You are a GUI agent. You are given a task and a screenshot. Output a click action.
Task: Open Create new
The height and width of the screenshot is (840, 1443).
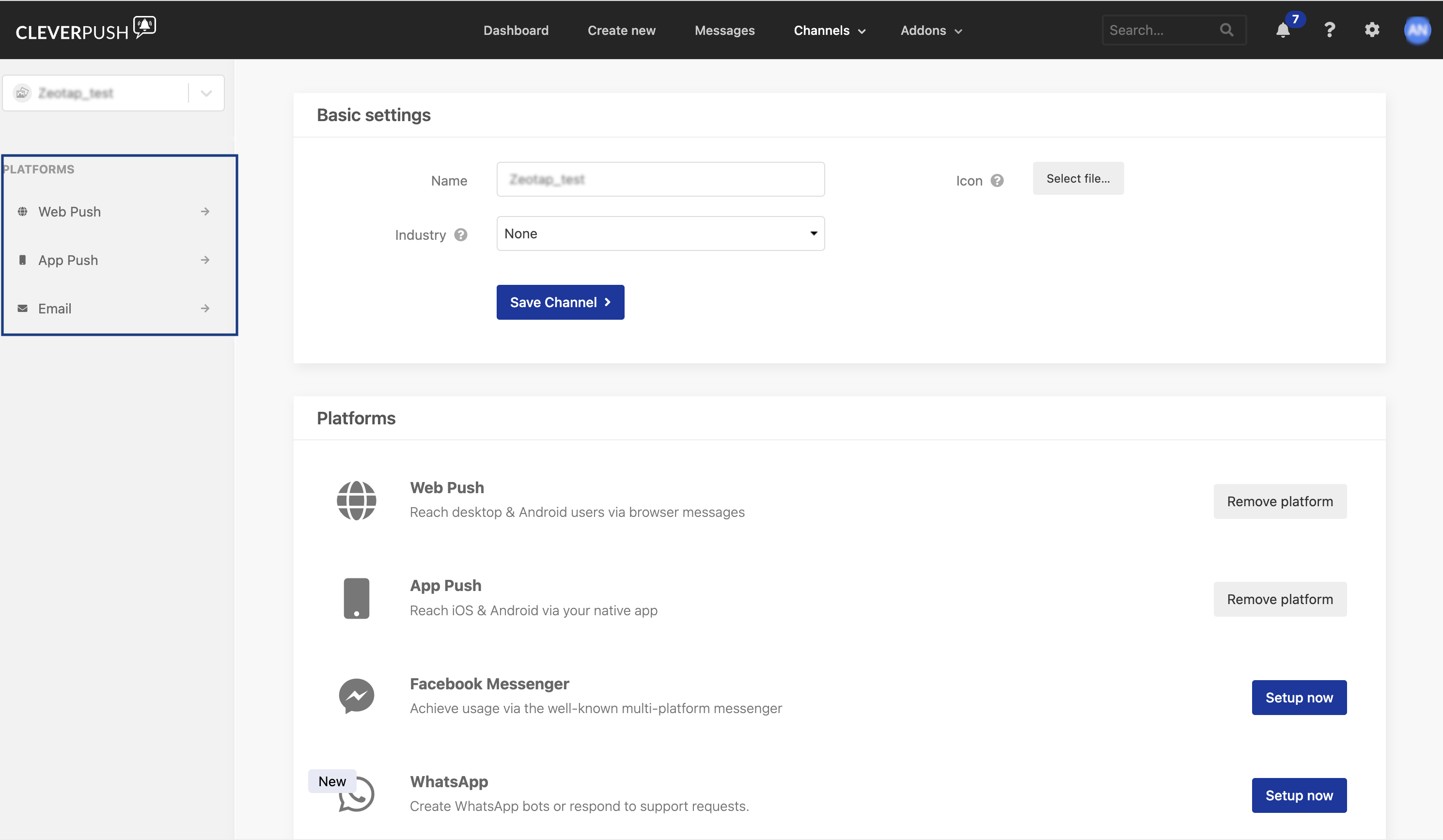pyautogui.click(x=621, y=31)
